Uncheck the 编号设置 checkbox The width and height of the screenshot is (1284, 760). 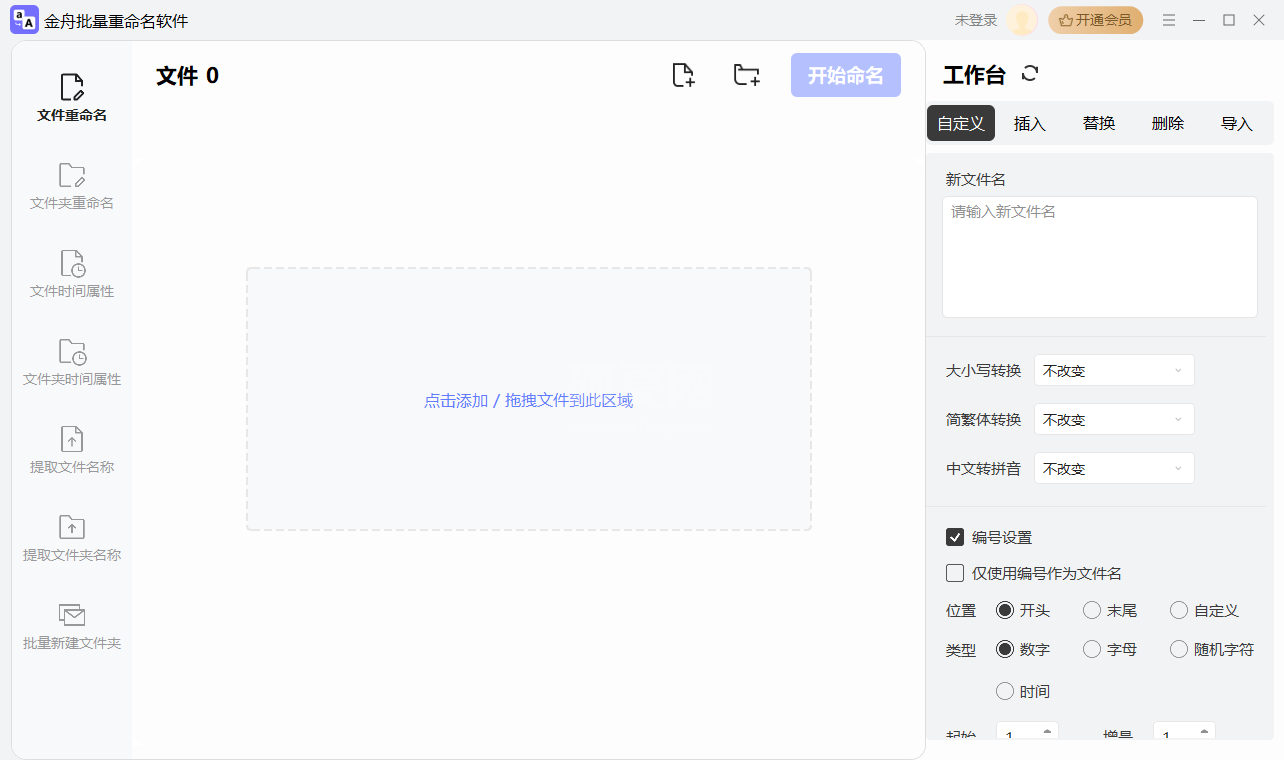coord(955,537)
